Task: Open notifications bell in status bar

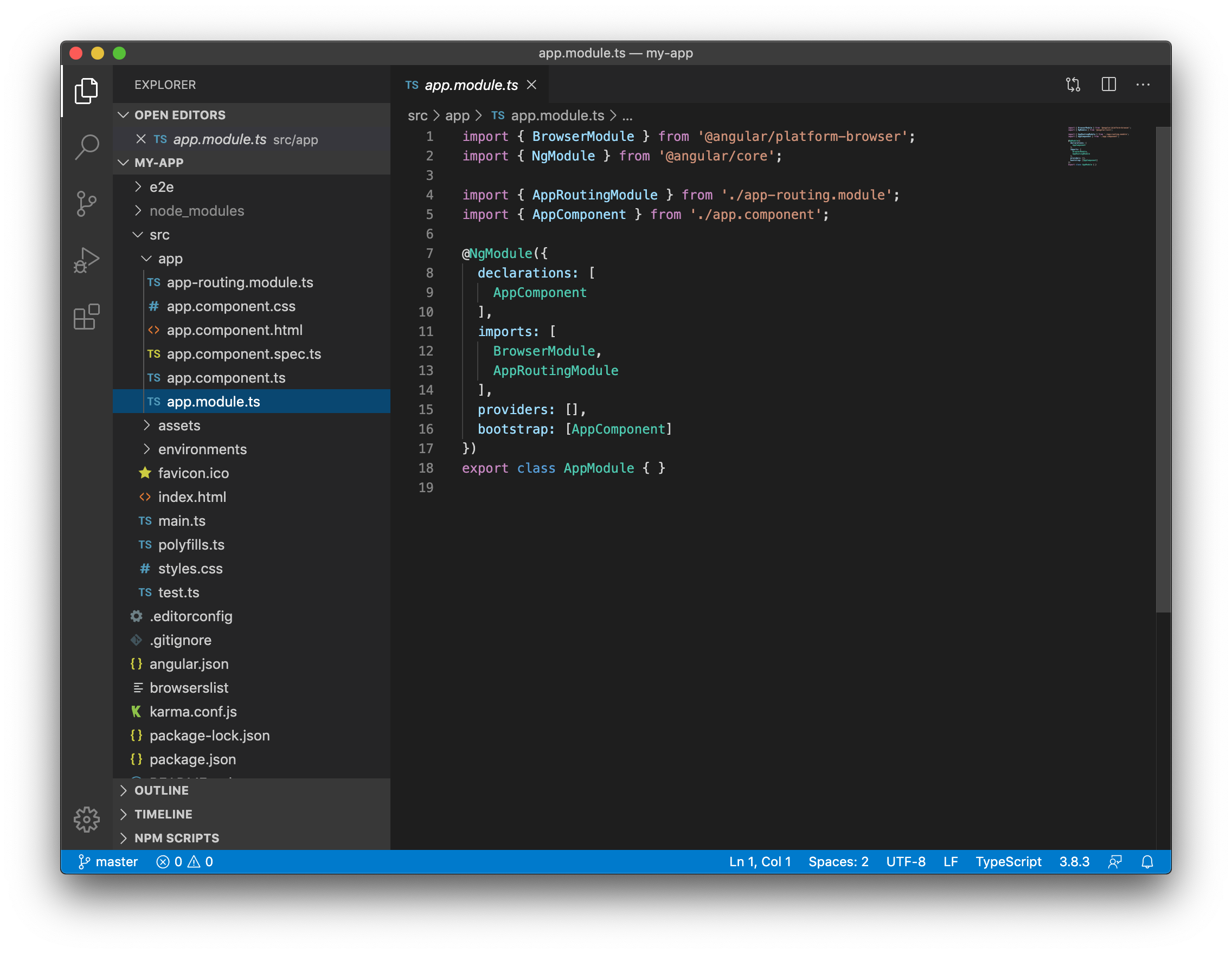Action: (x=1147, y=861)
